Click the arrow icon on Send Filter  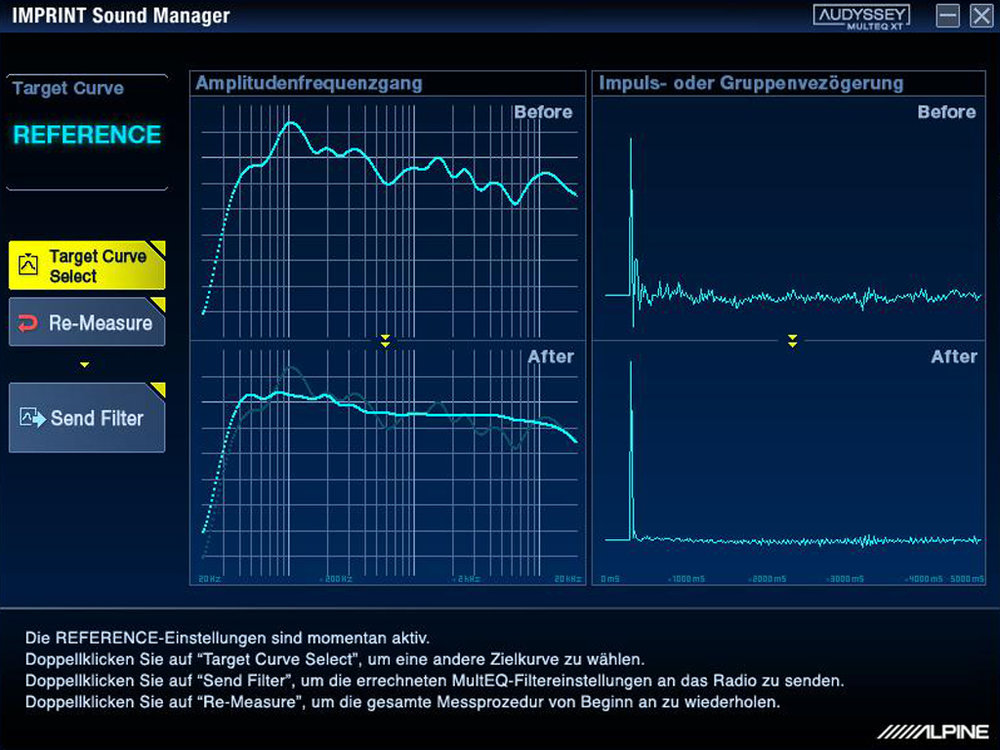coord(33,418)
